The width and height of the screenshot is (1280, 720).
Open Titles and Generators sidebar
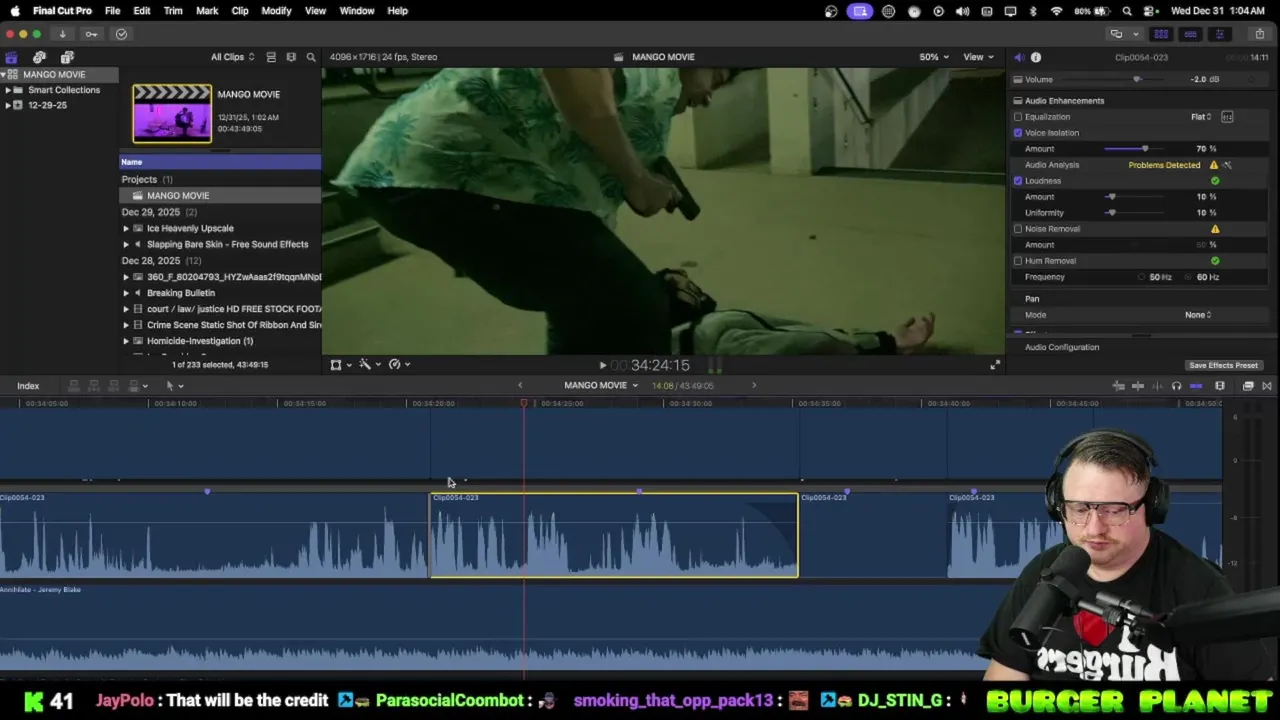pyautogui.click(x=67, y=57)
